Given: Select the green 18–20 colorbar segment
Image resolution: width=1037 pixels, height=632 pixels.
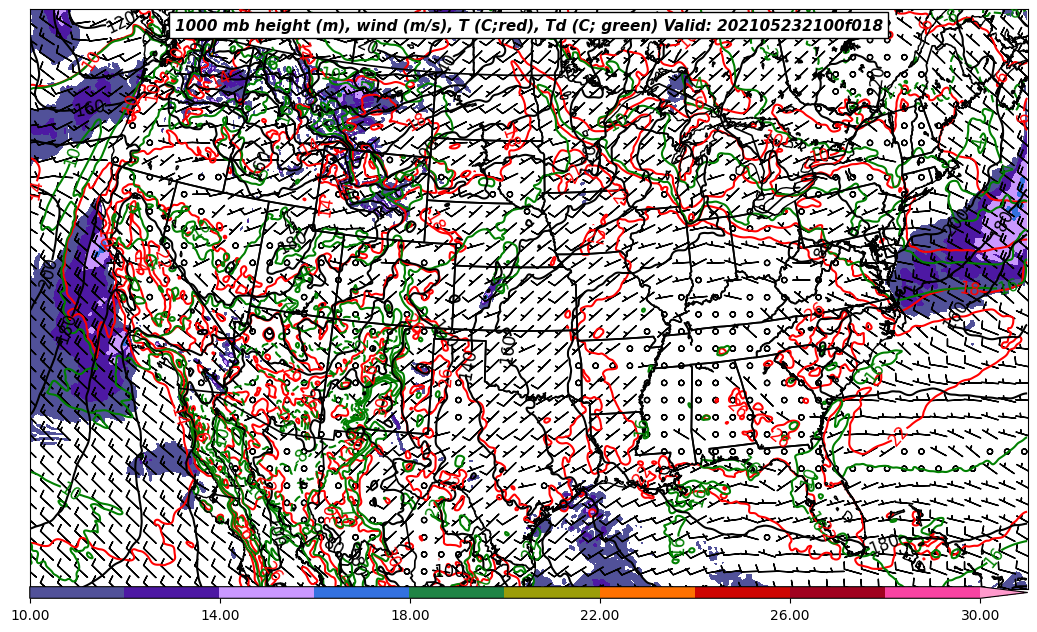Looking at the screenshot, I should 457,593.
